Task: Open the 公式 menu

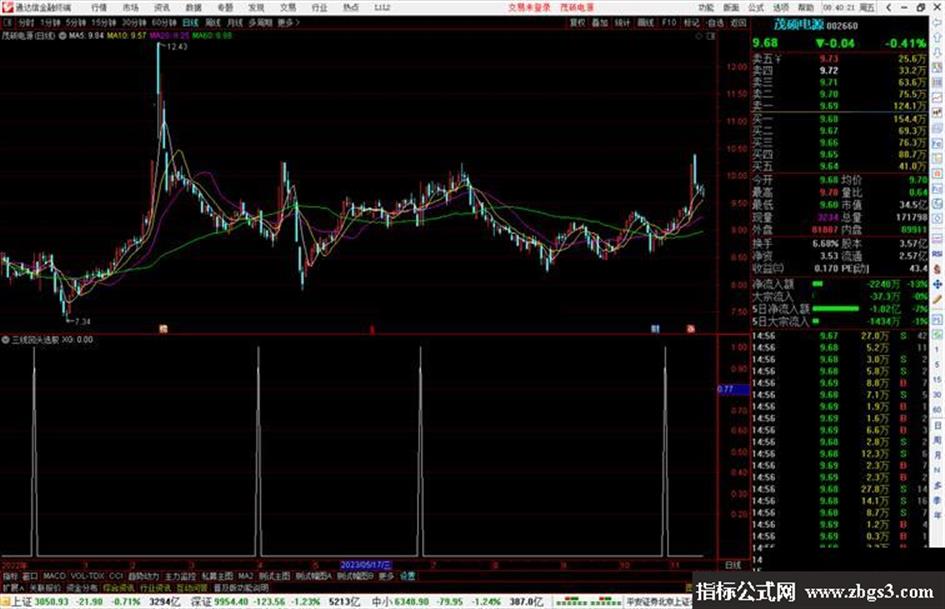Action: 756,7
